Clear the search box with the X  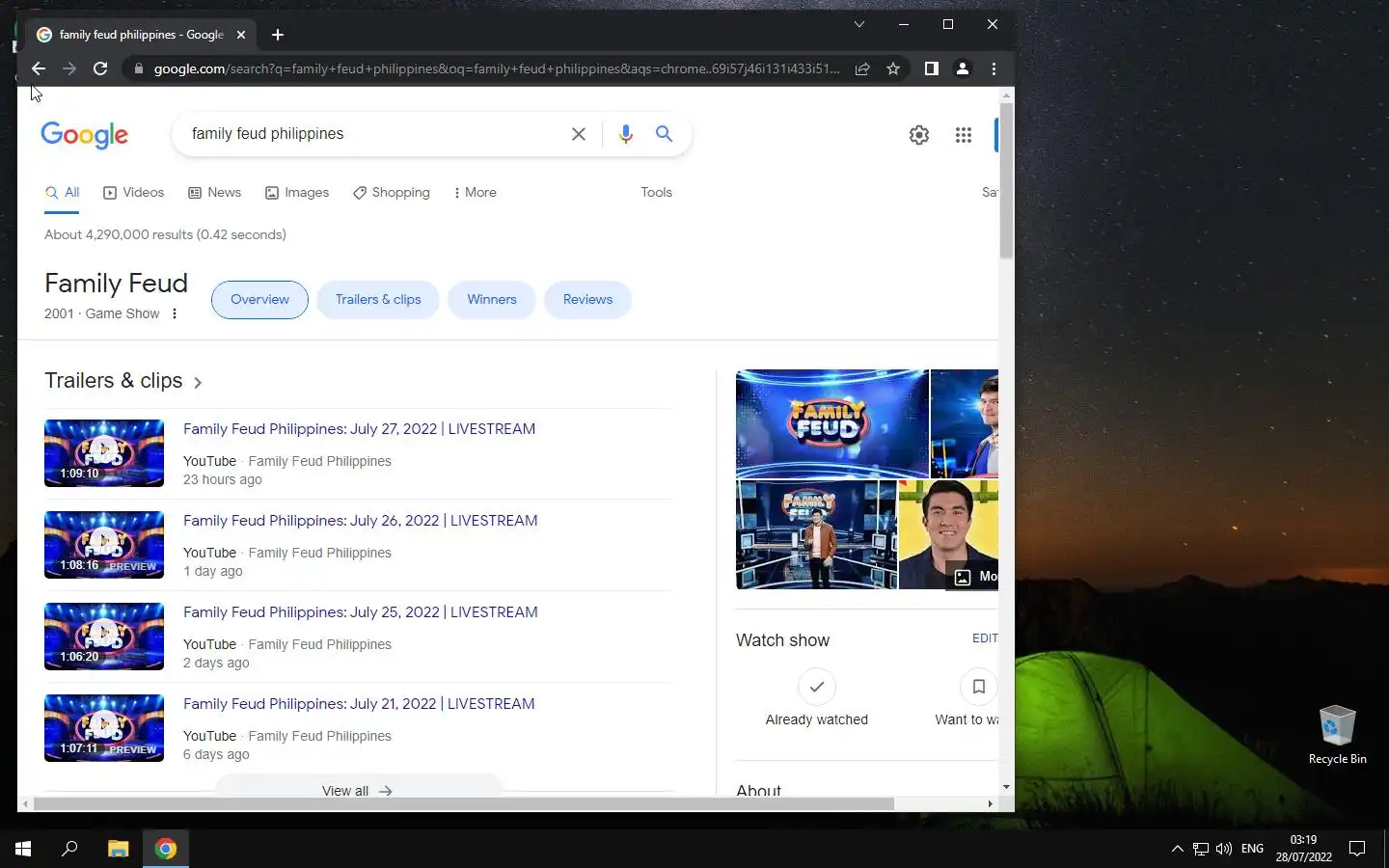click(579, 134)
